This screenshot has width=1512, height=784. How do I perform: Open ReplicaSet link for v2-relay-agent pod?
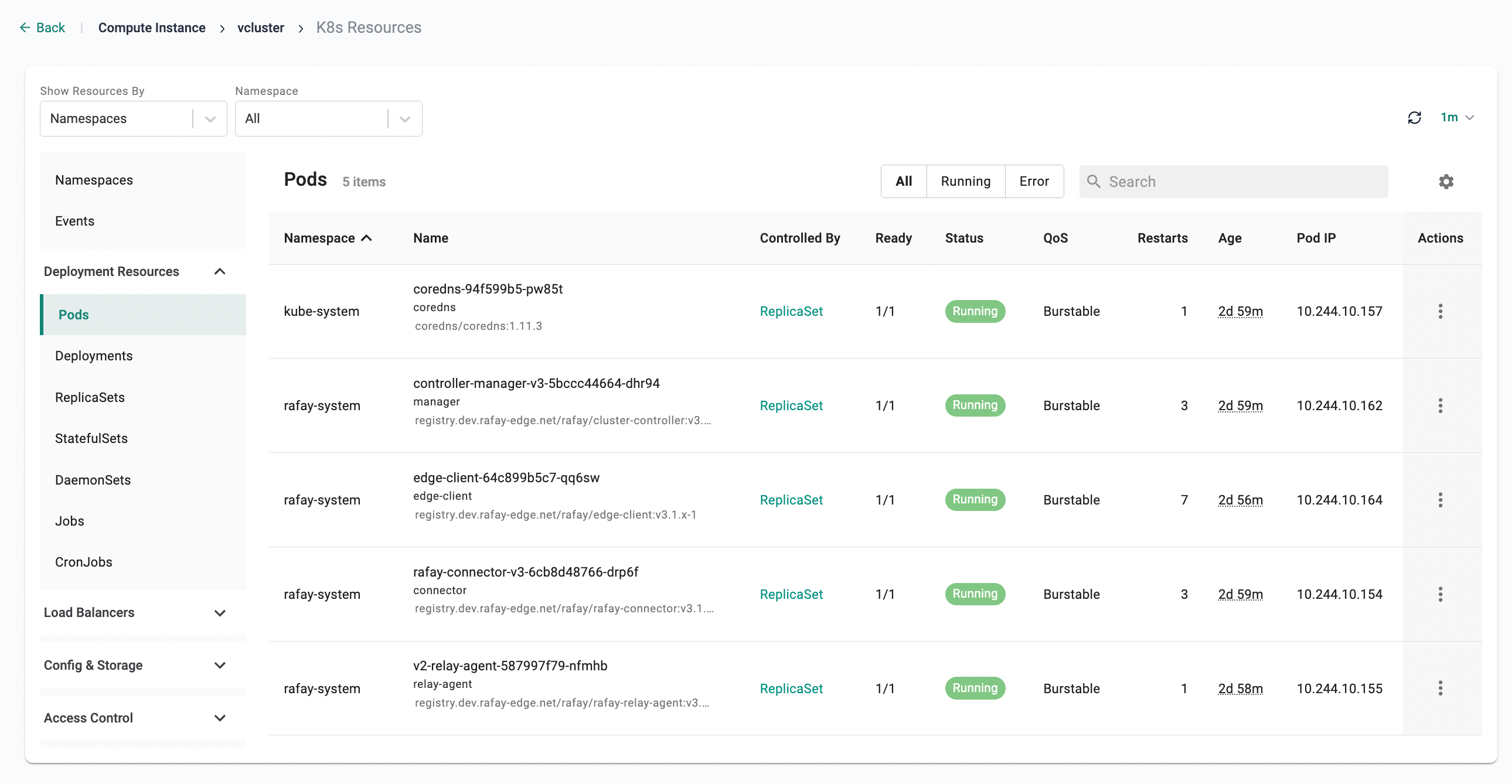(791, 688)
